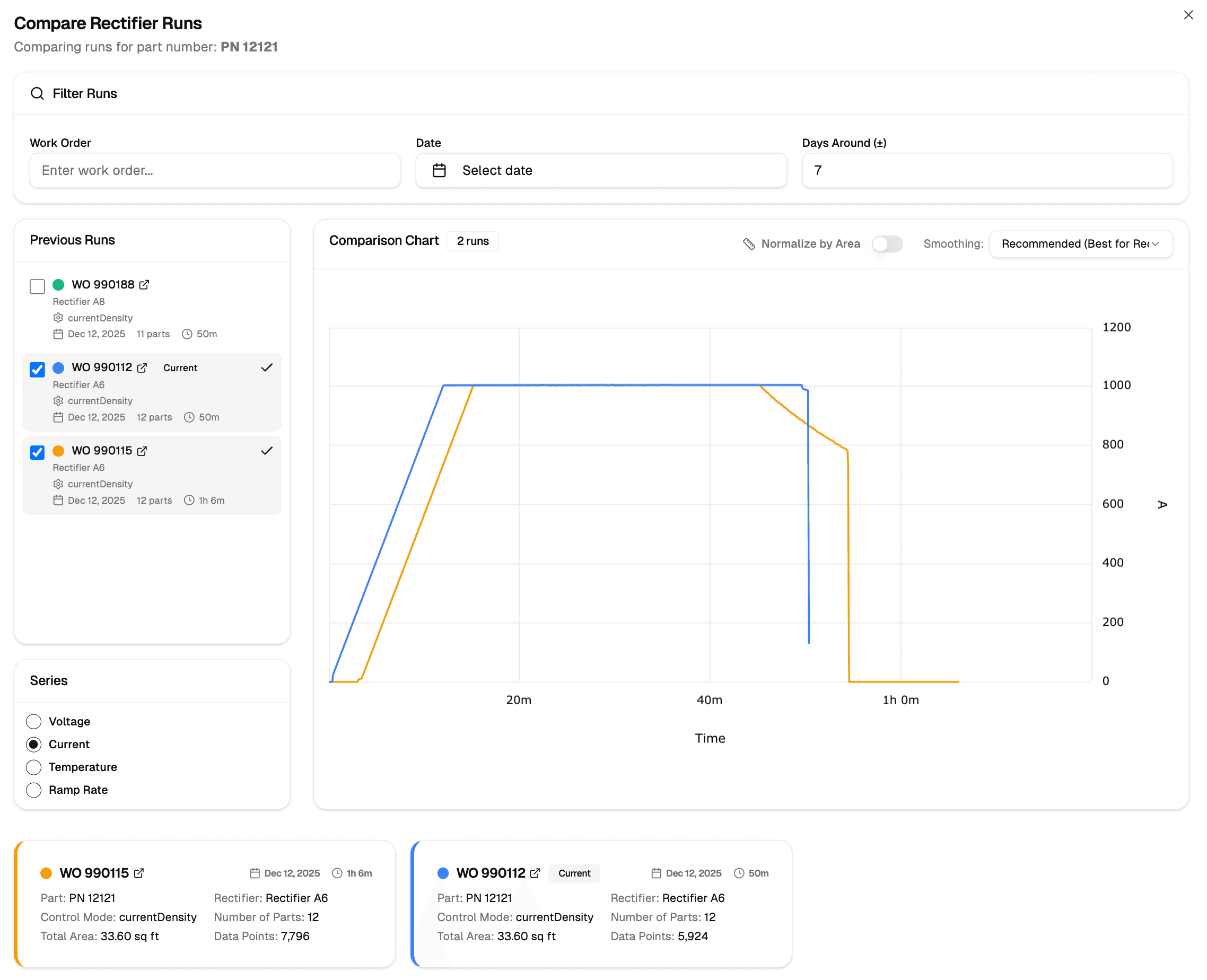Image resolution: width=1207 pixels, height=980 pixels.
Task: Click the gear icon beside currentDensity for WO 990115
Action: pos(58,484)
